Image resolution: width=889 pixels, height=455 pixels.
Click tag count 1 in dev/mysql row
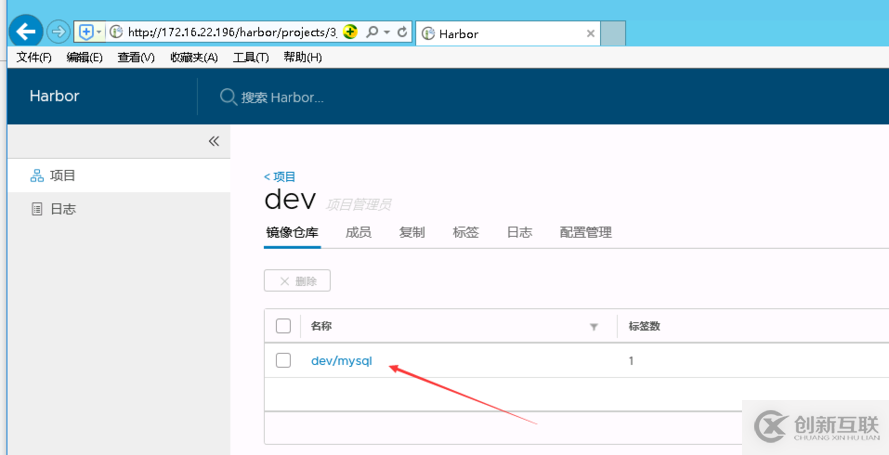631,361
